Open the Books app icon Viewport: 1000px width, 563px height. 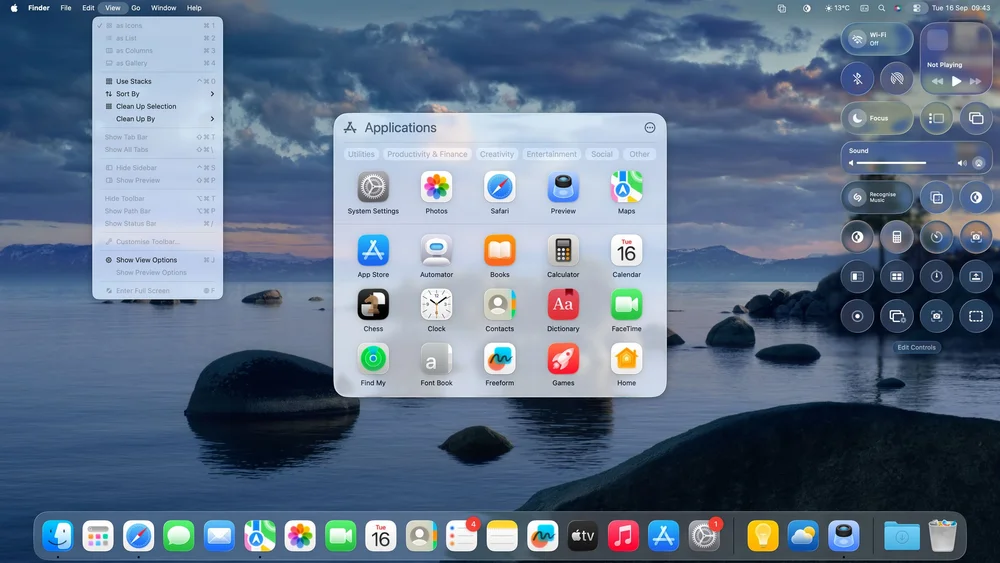point(499,251)
